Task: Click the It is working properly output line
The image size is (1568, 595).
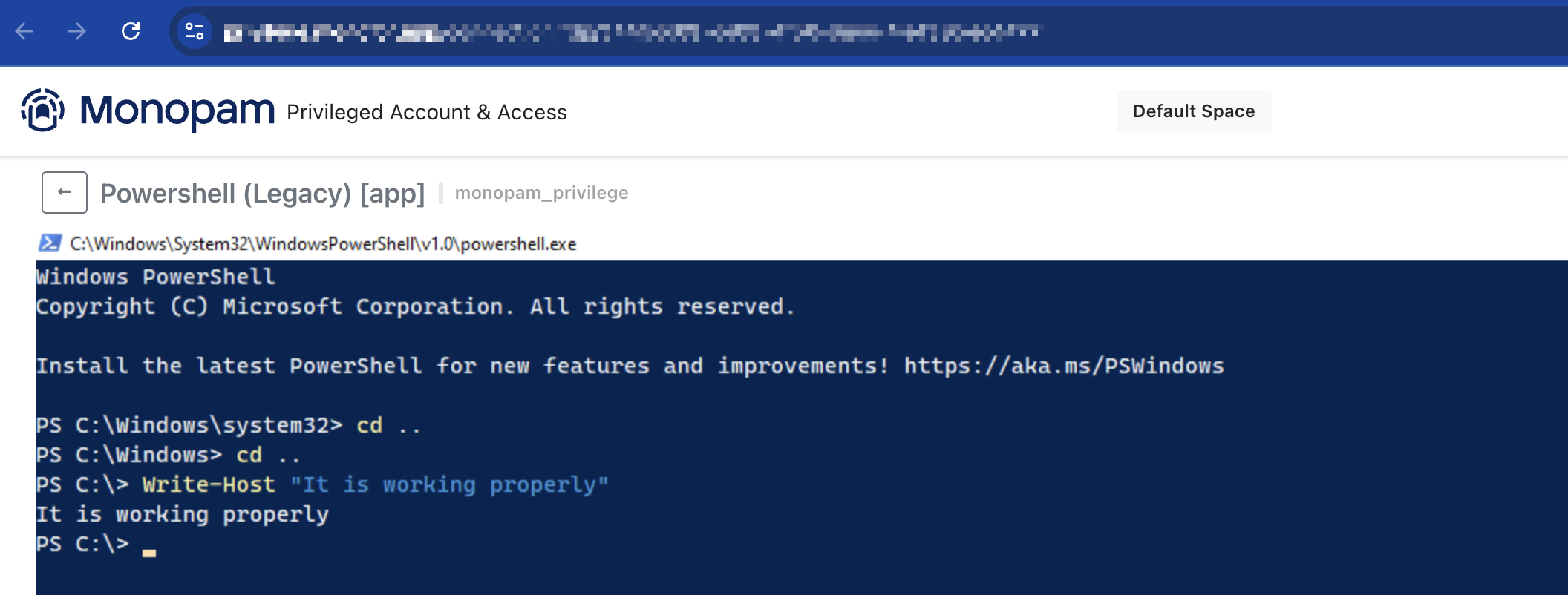Action: pyautogui.click(x=183, y=513)
